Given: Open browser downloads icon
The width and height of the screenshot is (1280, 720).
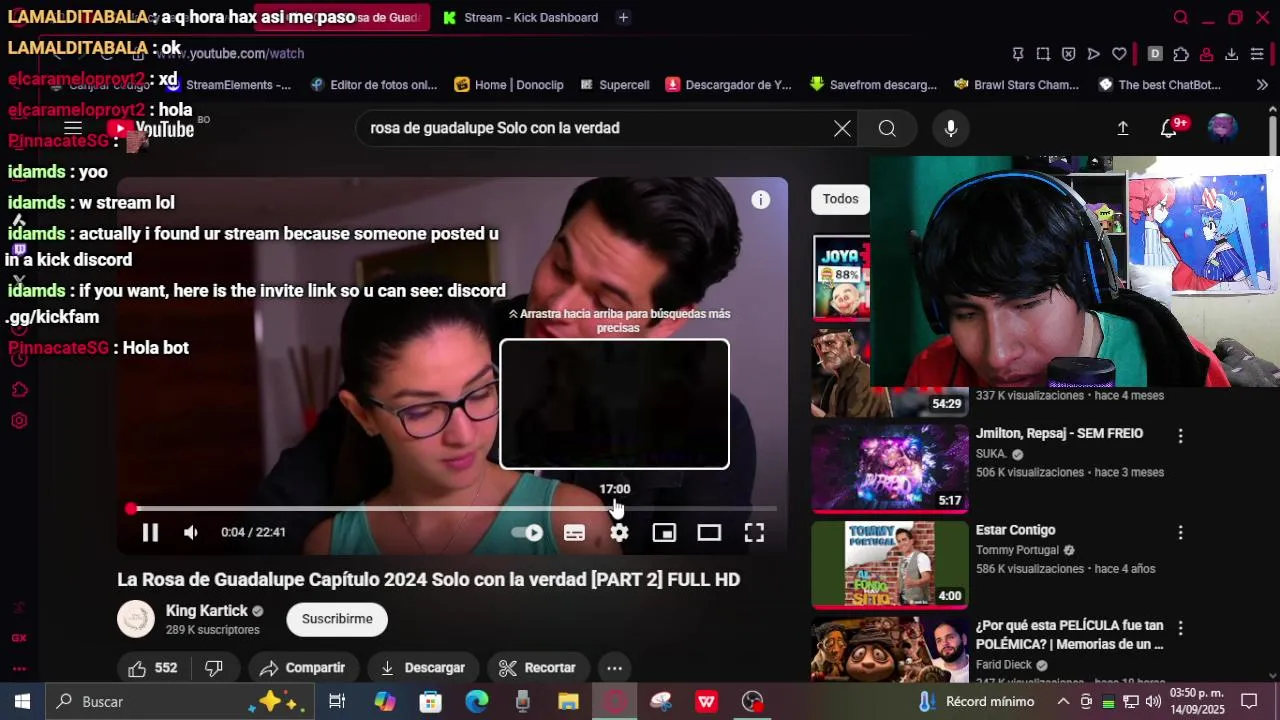Looking at the screenshot, I should [1231, 54].
